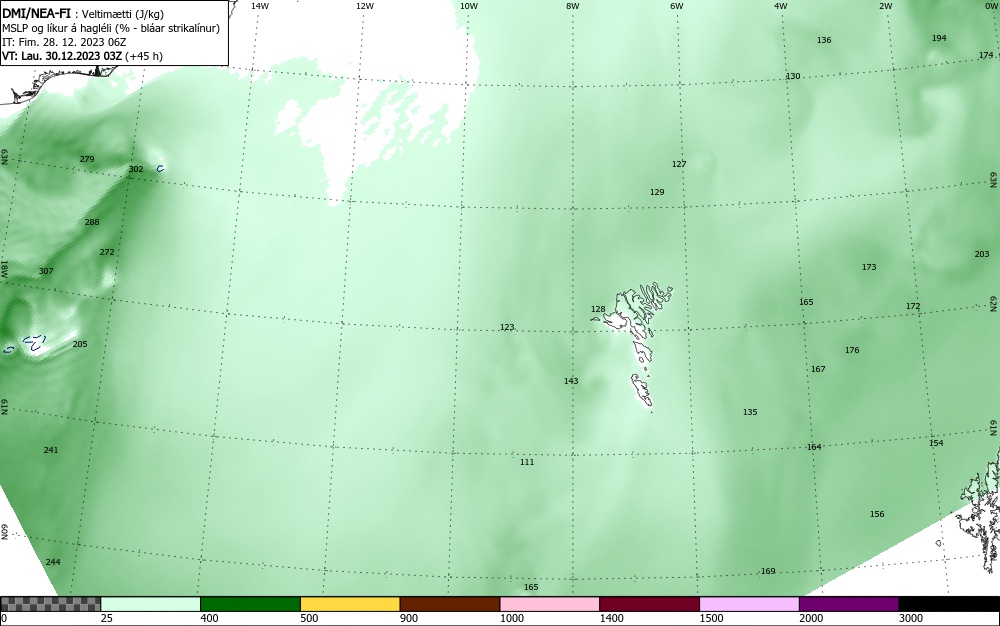
Task: Click the 4W longitude label
Action: pyautogui.click(x=781, y=6)
